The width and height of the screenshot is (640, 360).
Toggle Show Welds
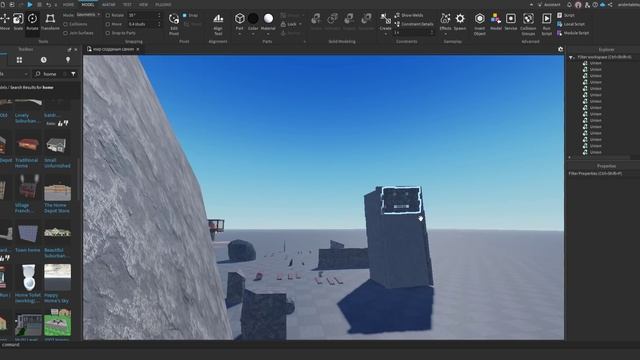[x=409, y=15]
